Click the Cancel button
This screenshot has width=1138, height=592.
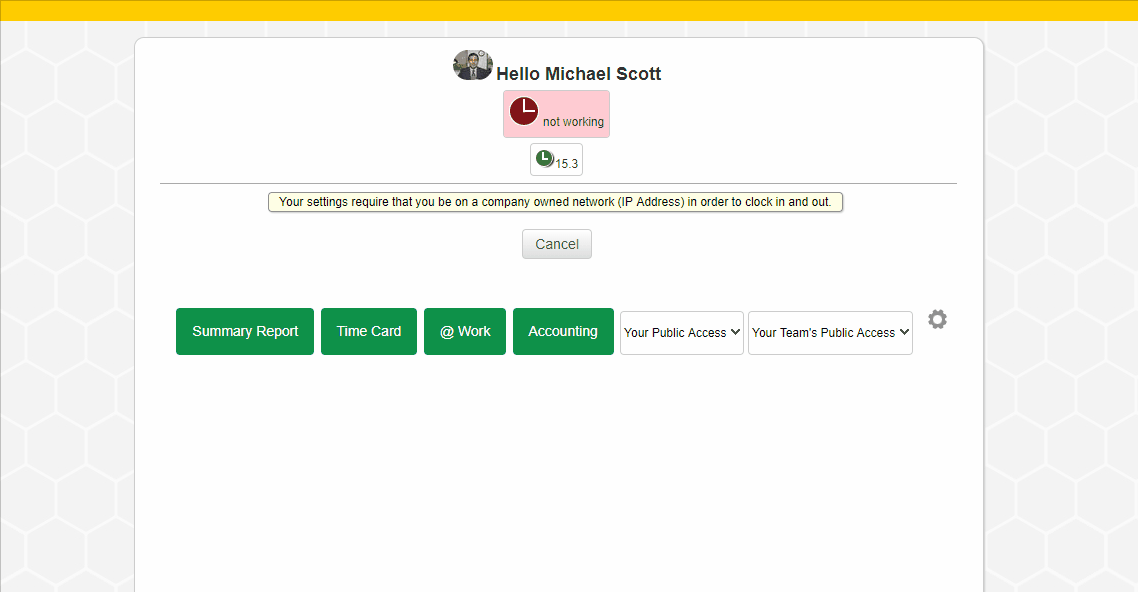(557, 244)
